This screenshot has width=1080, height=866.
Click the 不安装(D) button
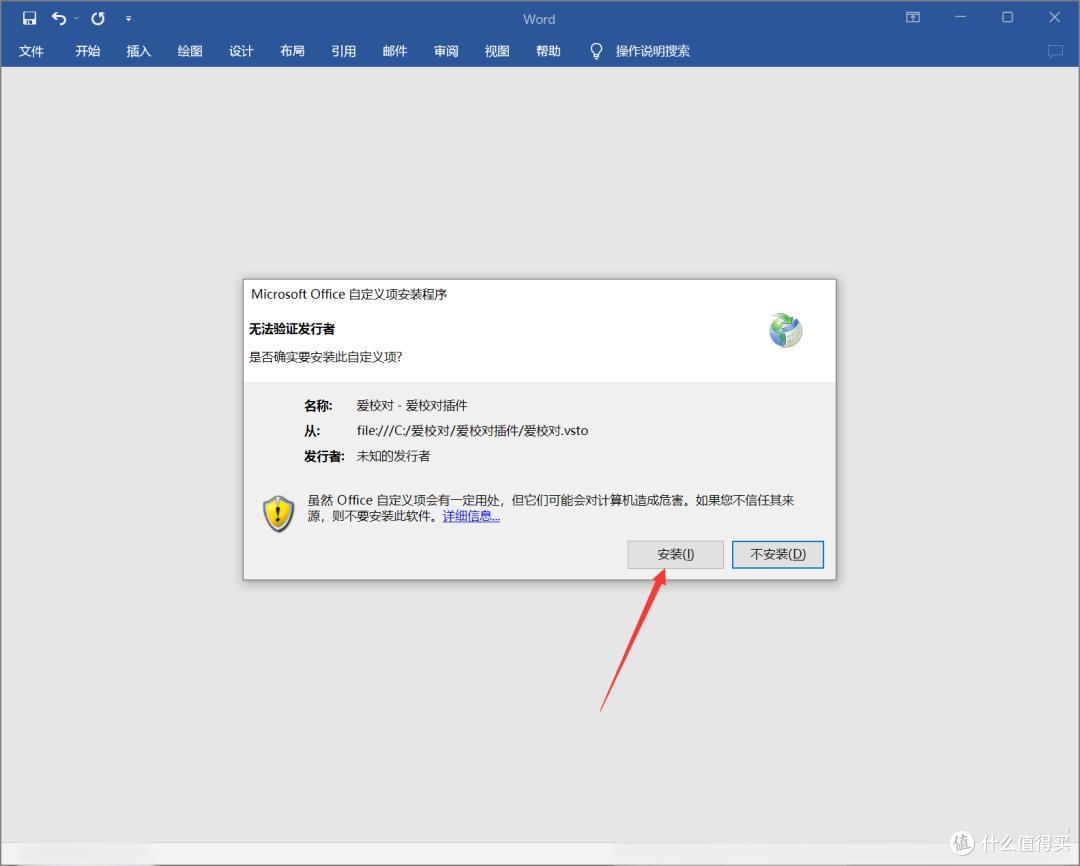point(778,555)
